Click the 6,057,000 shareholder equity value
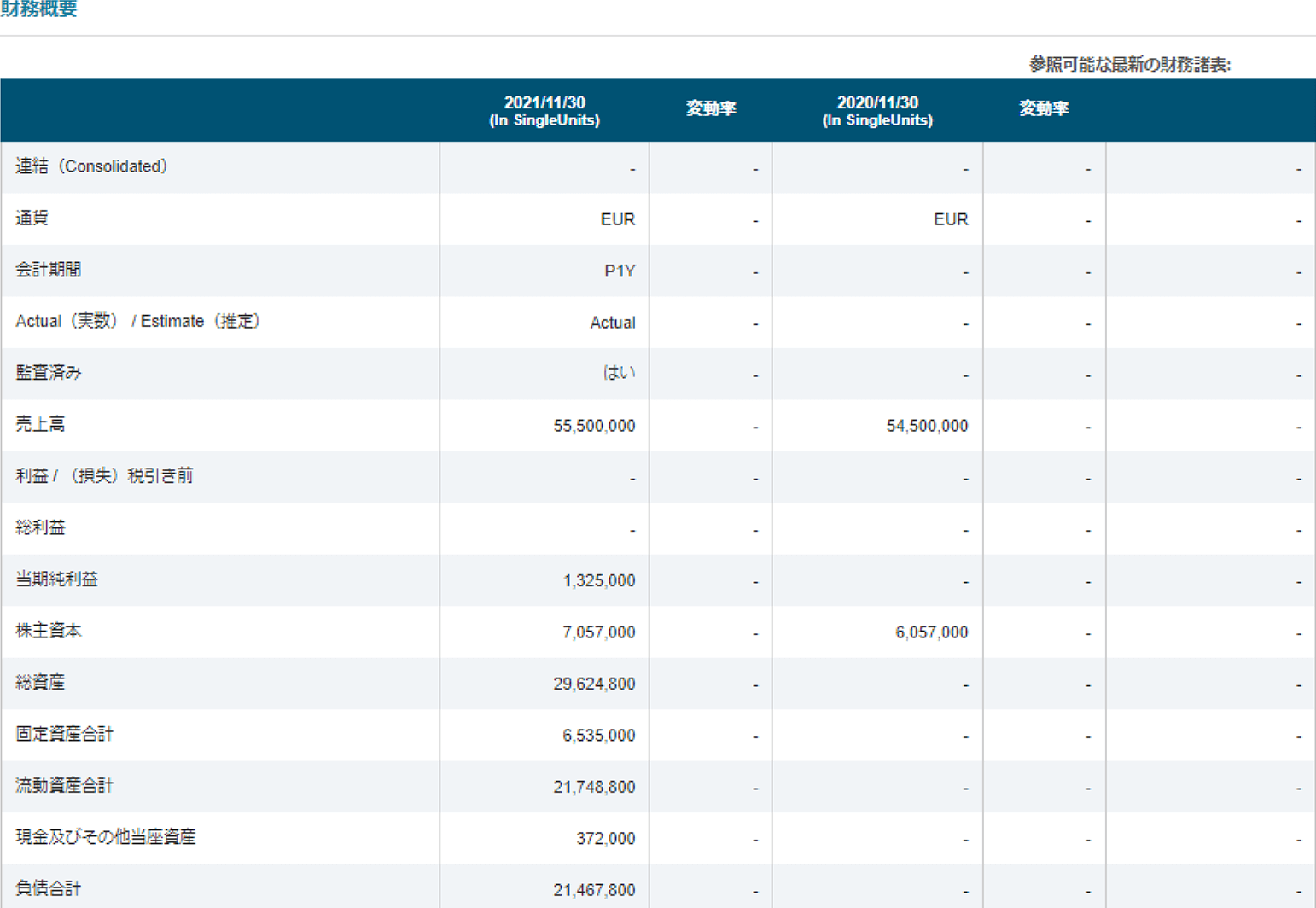Image resolution: width=1316 pixels, height=908 pixels. tap(931, 632)
